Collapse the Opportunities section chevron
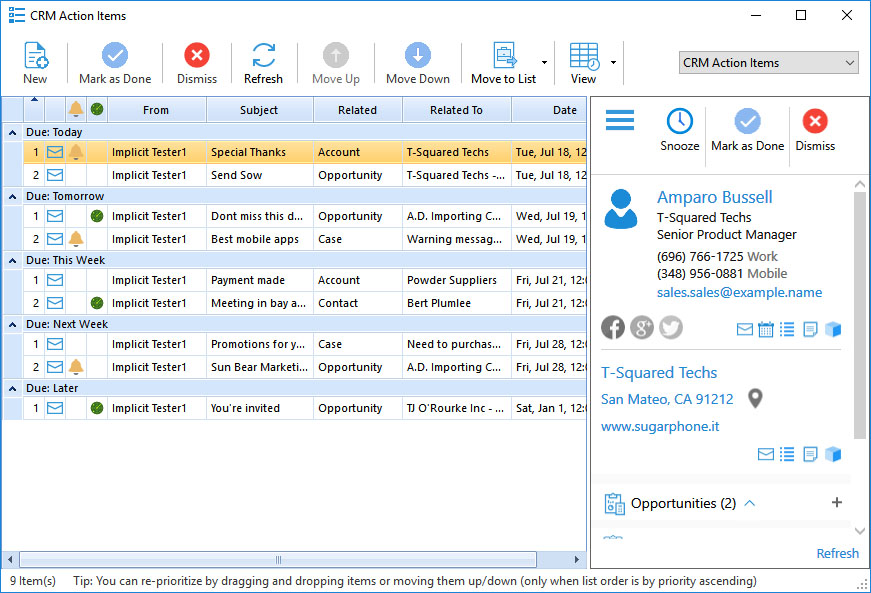The width and height of the screenshot is (871, 593). [x=750, y=503]
